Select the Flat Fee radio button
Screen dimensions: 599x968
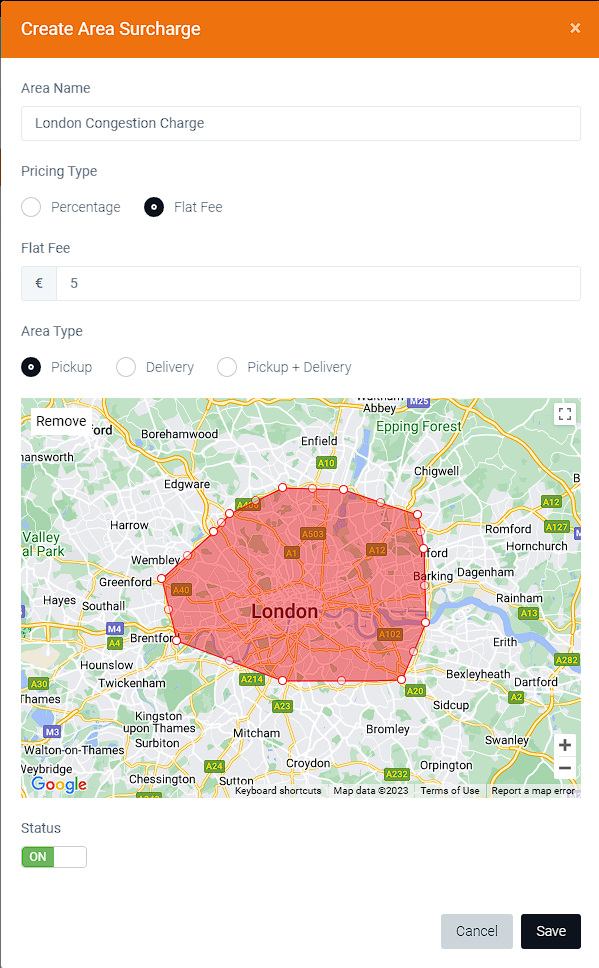click(154, 207)
